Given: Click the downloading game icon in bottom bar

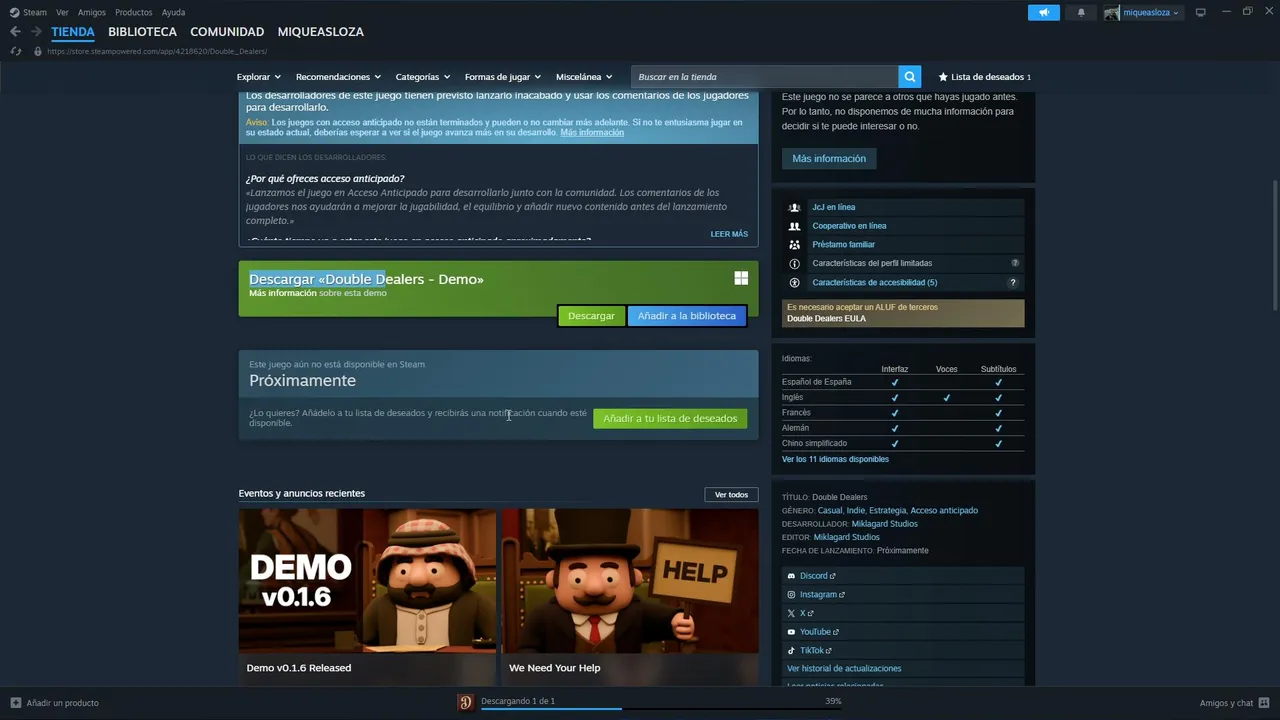Looking at the screenshot, I should 465,702.
